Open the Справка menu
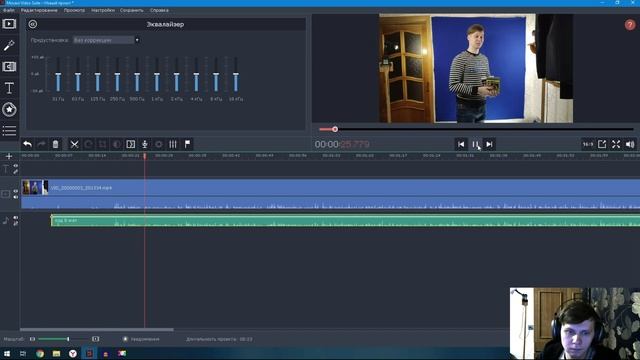Screen dimensions: 640x360 pyautogui.click(x=159, y=10)
